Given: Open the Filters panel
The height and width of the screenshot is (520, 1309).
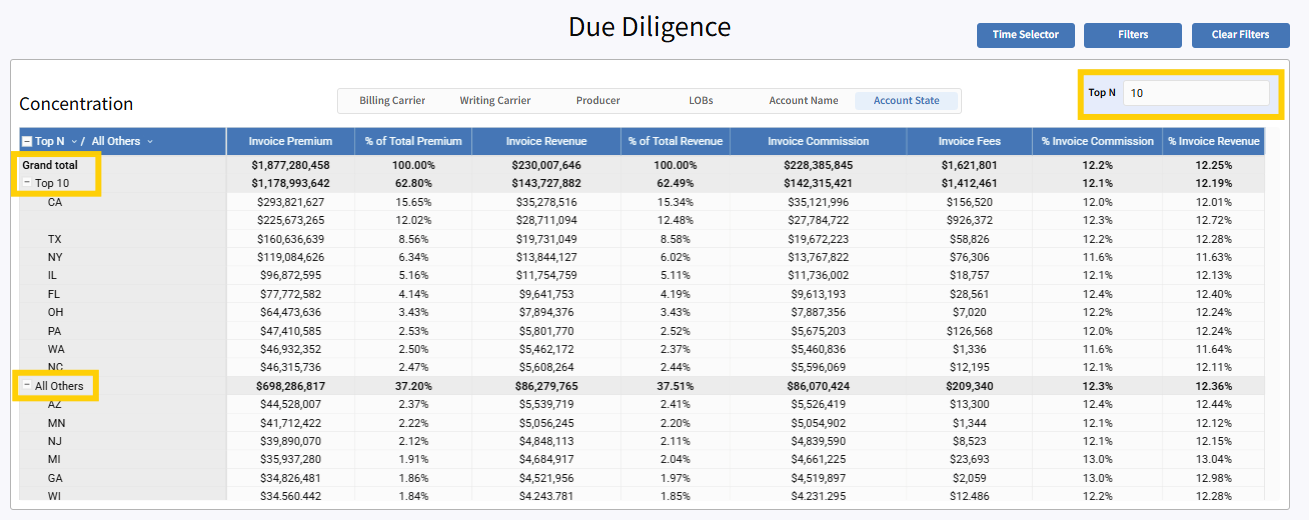Looking at the screenshot, I should coord(1132,35).
